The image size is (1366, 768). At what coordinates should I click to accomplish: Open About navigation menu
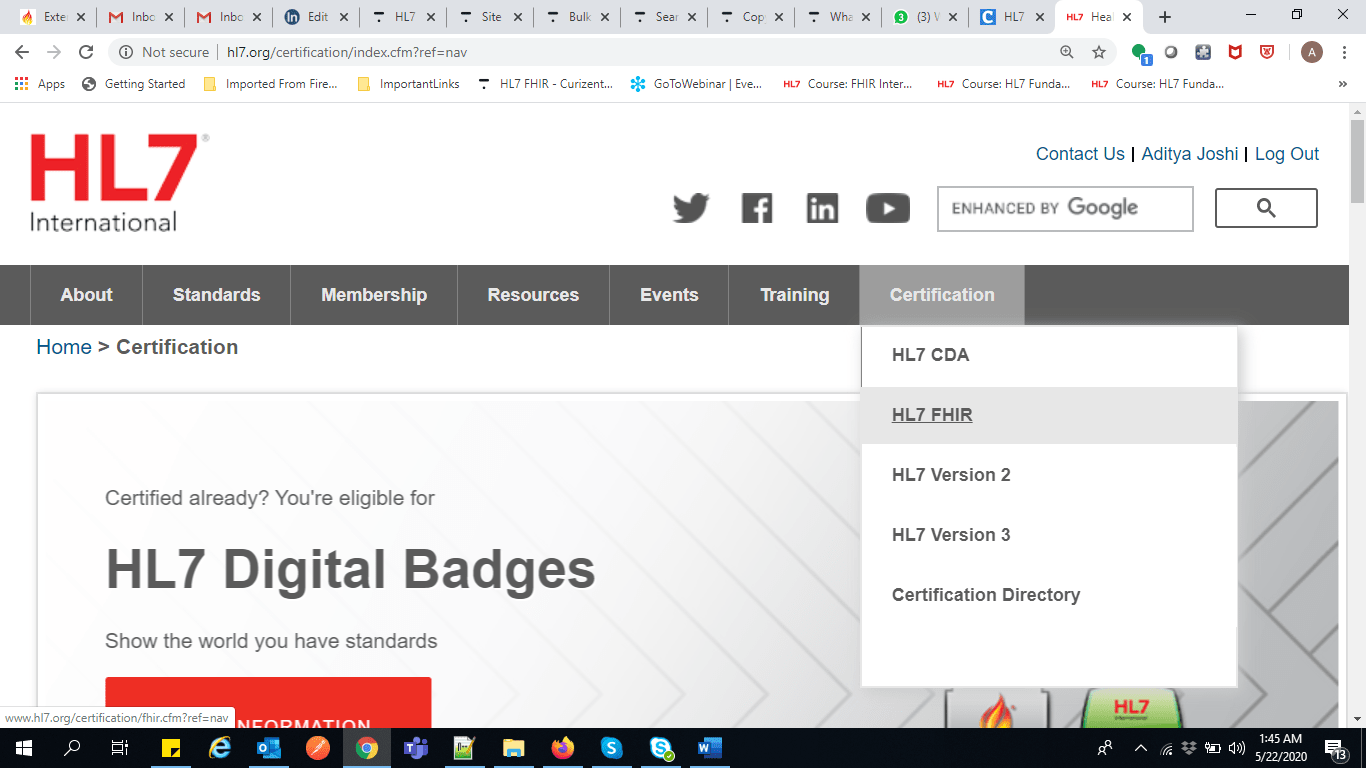click(x=86, y=295)
